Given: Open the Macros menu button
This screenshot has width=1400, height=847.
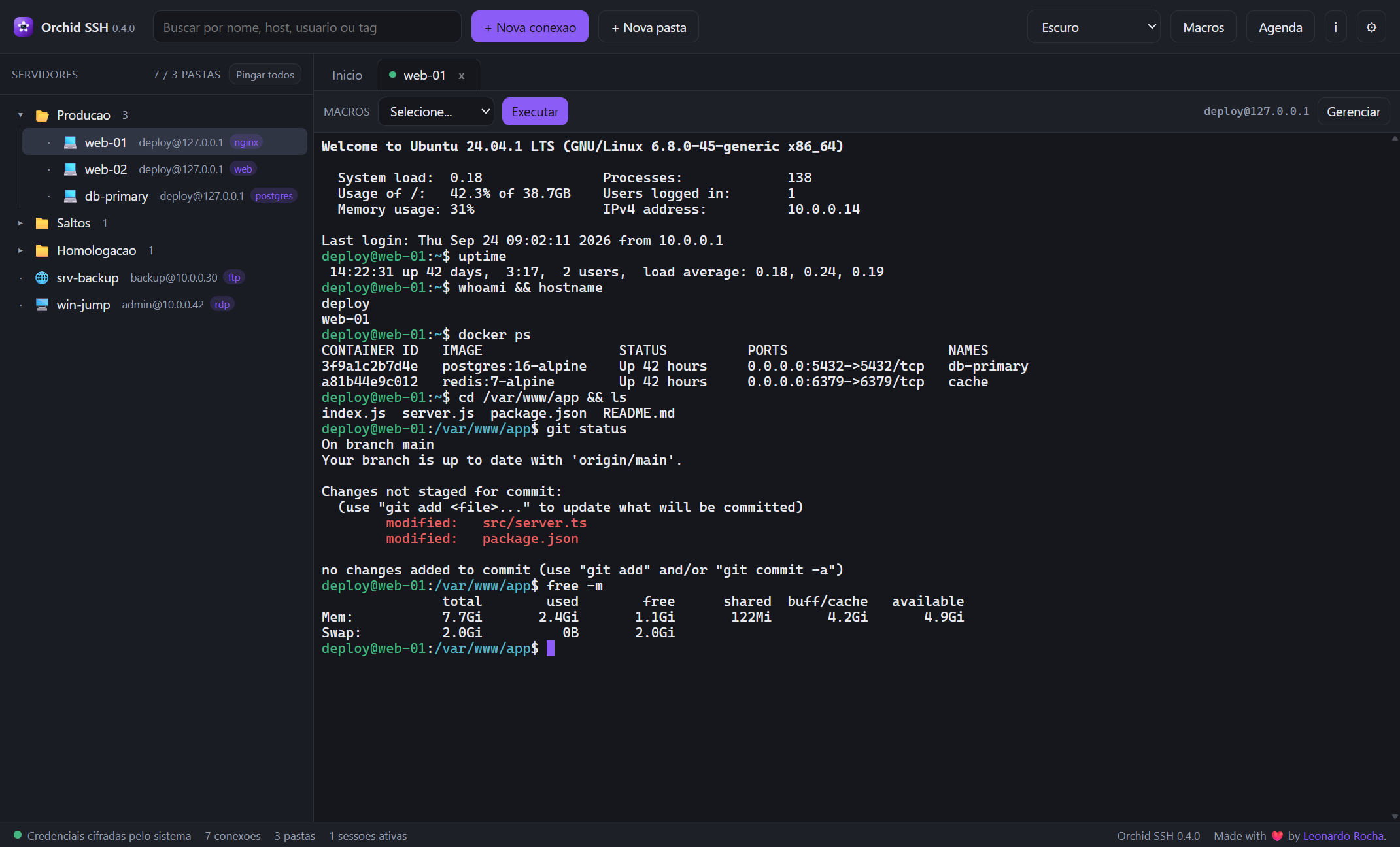Looking at the screenshot, I should [x=1203, y=27].
